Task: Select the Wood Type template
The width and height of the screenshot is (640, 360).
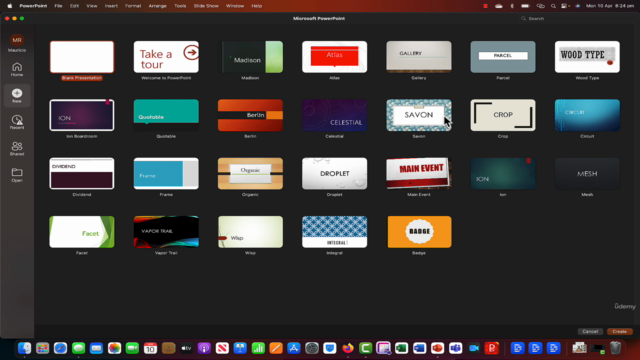Action: (587, 57)
